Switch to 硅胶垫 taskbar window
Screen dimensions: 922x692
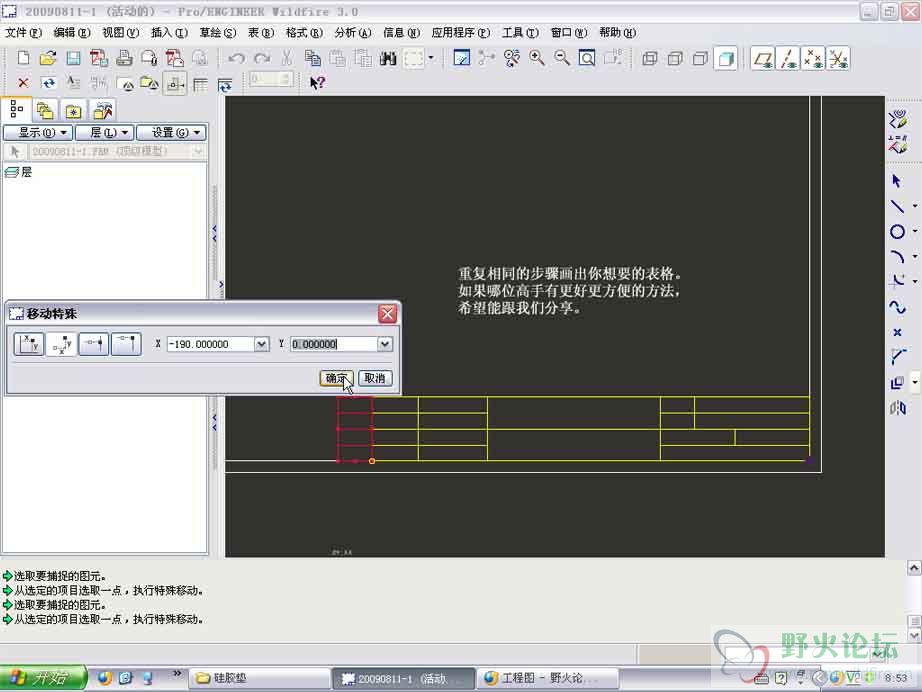(x=259, y=678)
